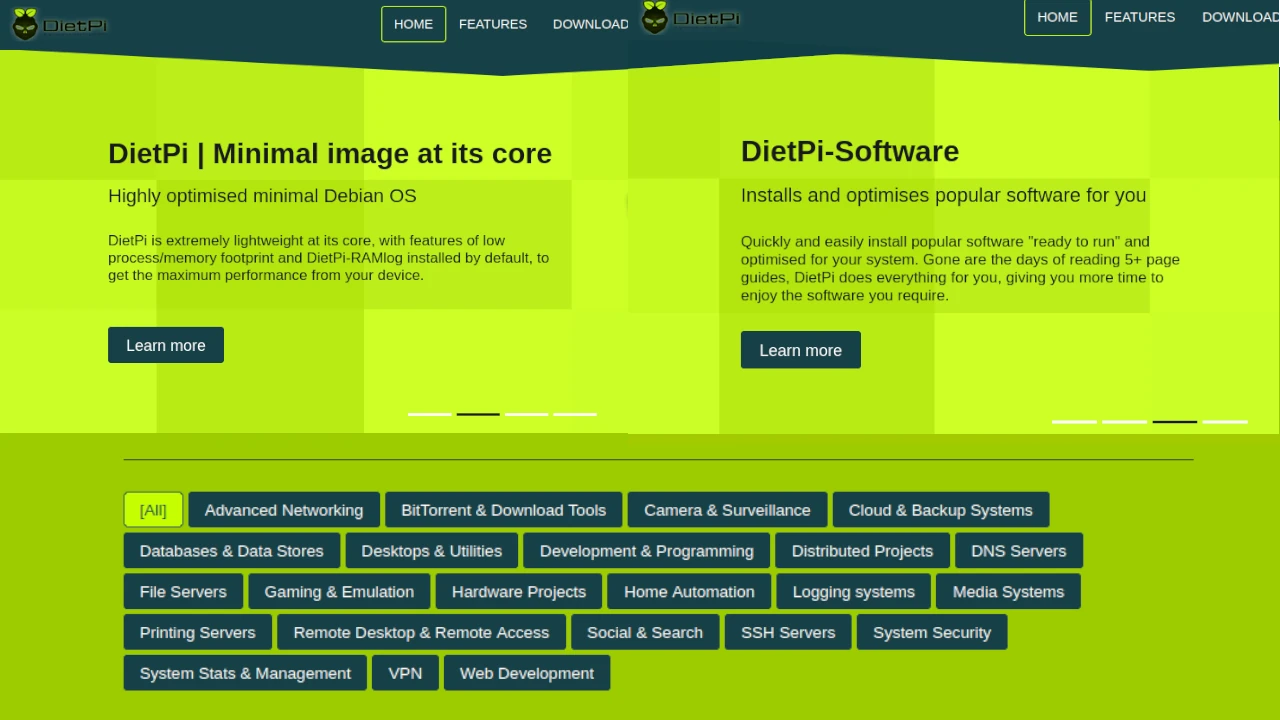Show Home Automation software
Image resolution: width=1280 pixels, height=720 pixels.
pos(689,592)
